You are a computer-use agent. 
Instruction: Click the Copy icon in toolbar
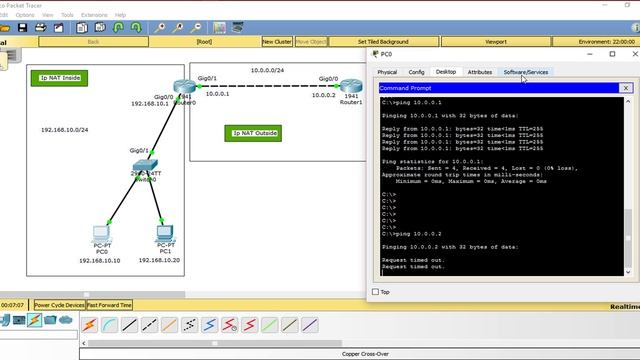[x=82, y=28]
